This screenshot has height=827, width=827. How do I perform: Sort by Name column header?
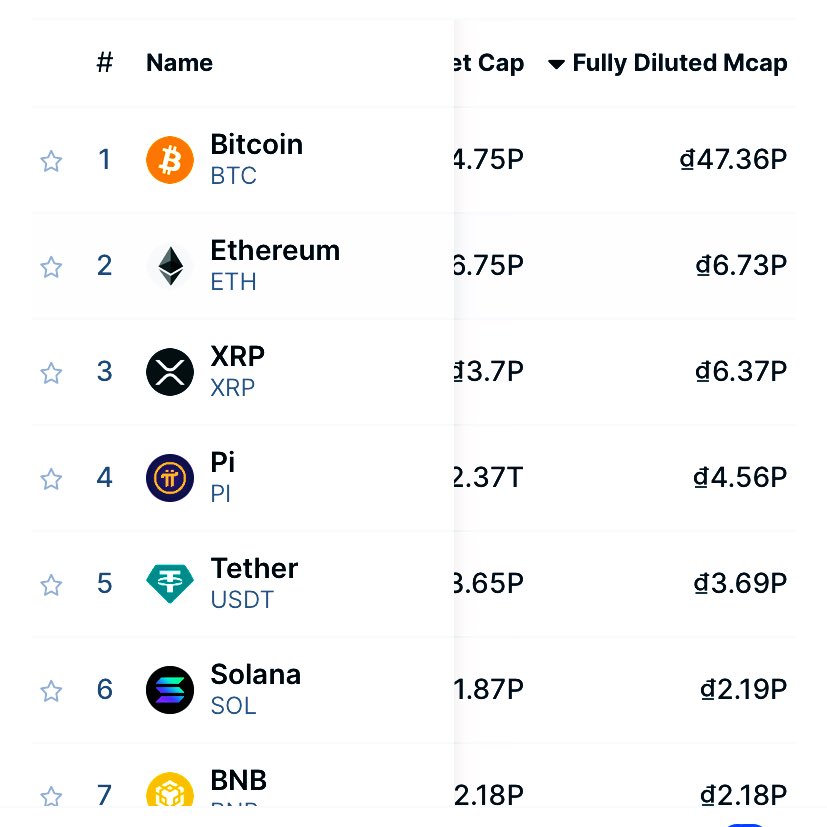tap(179, 63)
